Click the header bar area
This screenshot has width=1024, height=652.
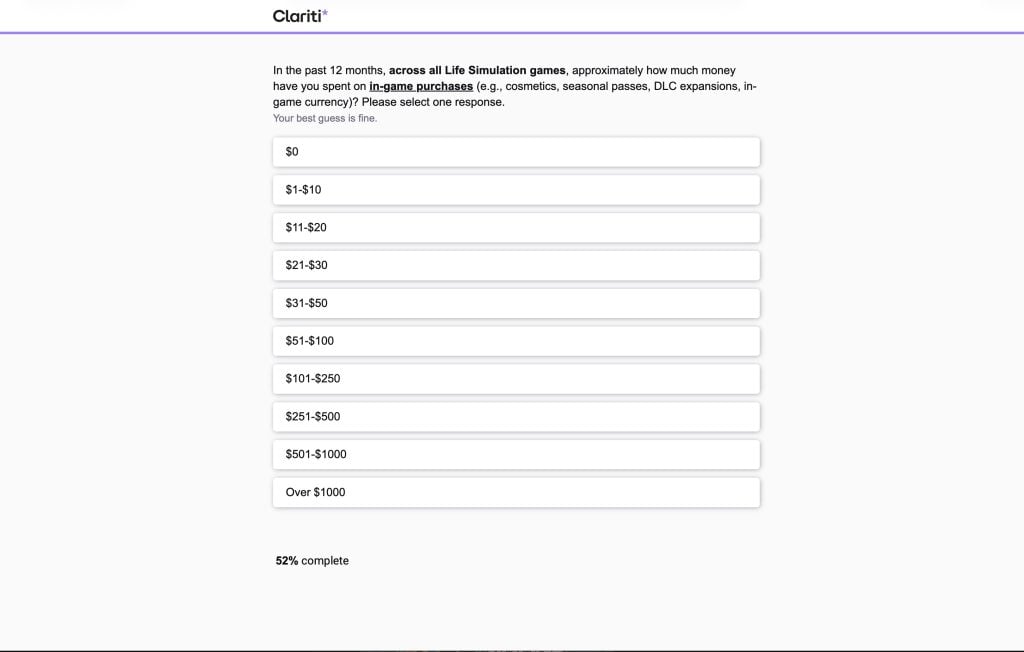(512, 16)
